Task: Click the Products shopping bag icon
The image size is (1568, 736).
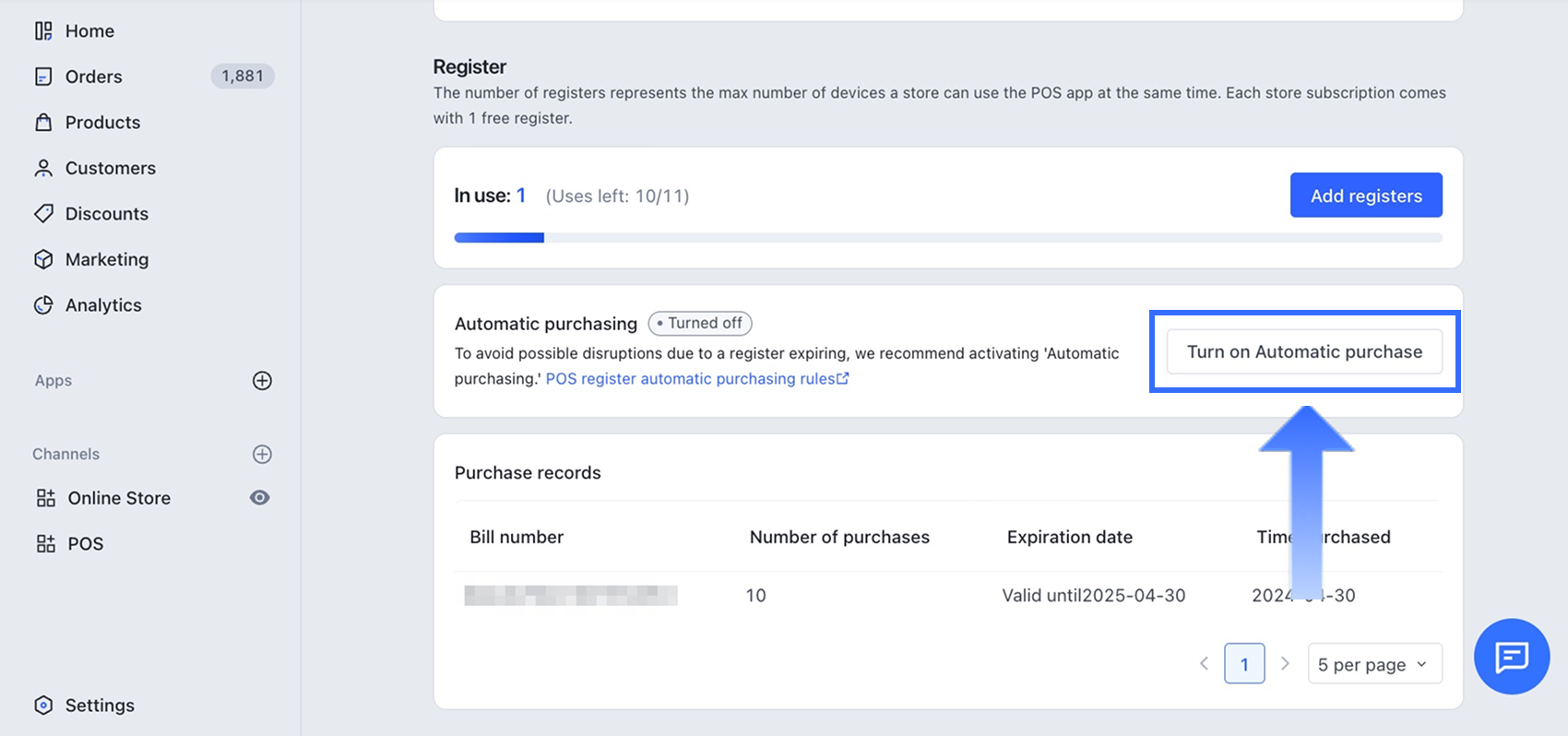Action: [x=43, y=123]
